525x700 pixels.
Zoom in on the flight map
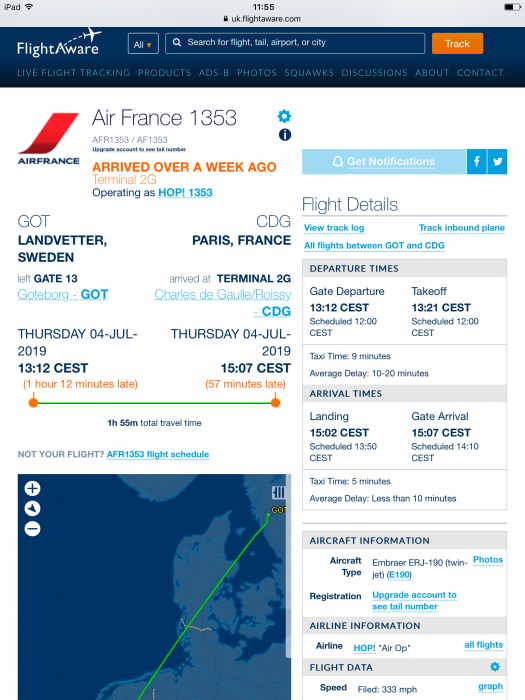click(32, 488)
